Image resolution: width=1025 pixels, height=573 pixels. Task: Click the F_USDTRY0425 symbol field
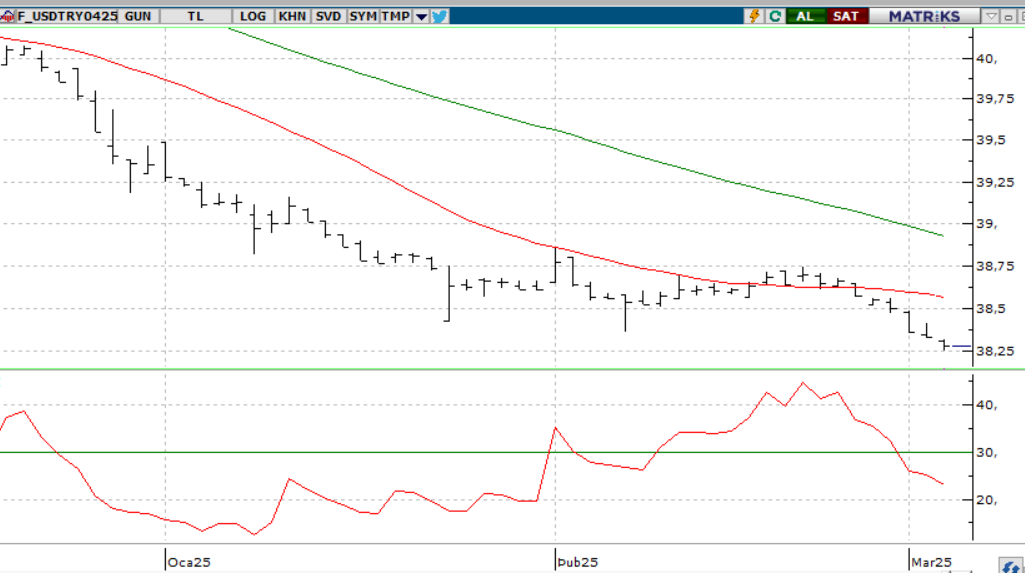(67, 16)
